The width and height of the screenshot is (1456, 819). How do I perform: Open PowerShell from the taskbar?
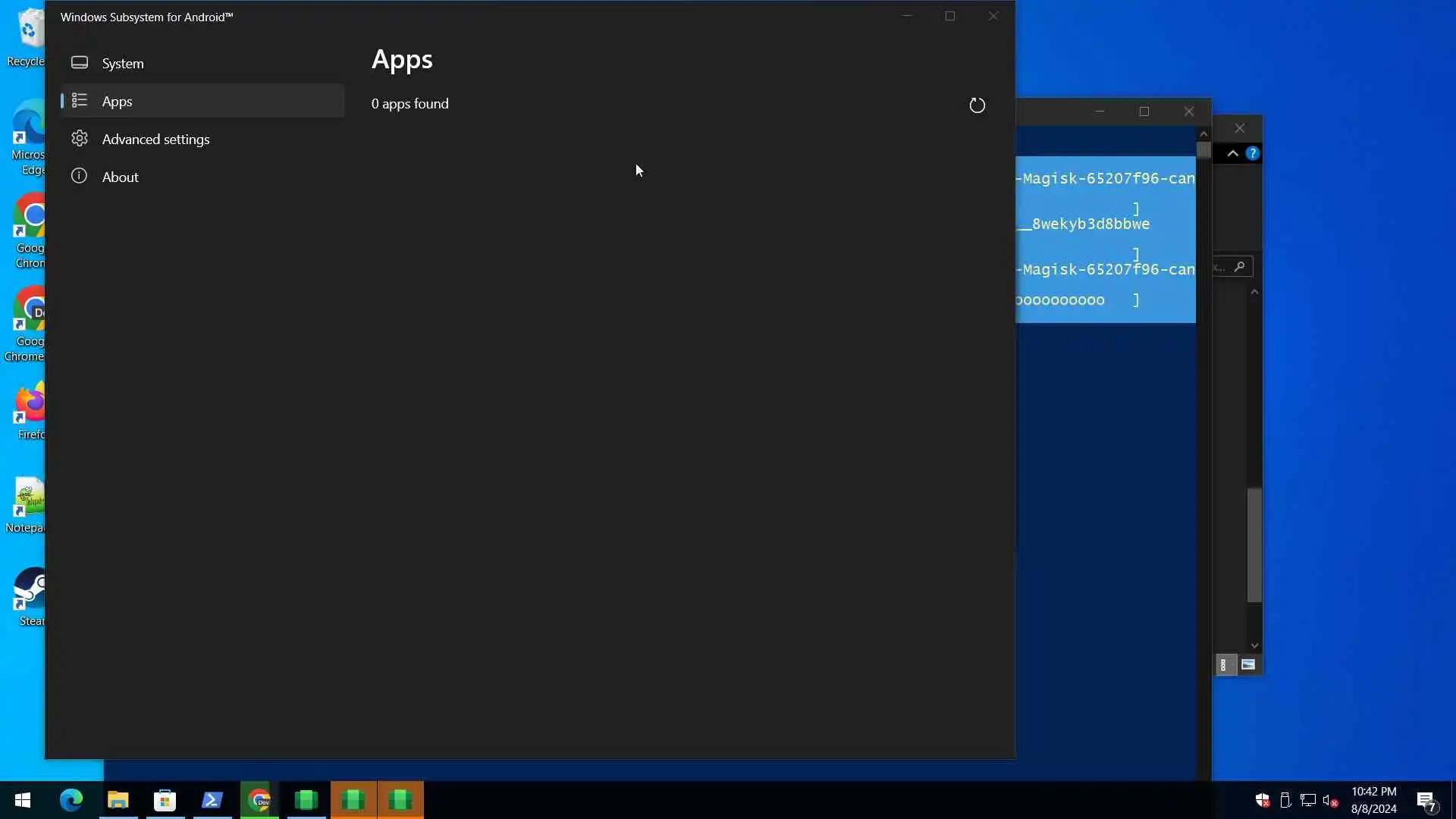[x=212, y=800]
